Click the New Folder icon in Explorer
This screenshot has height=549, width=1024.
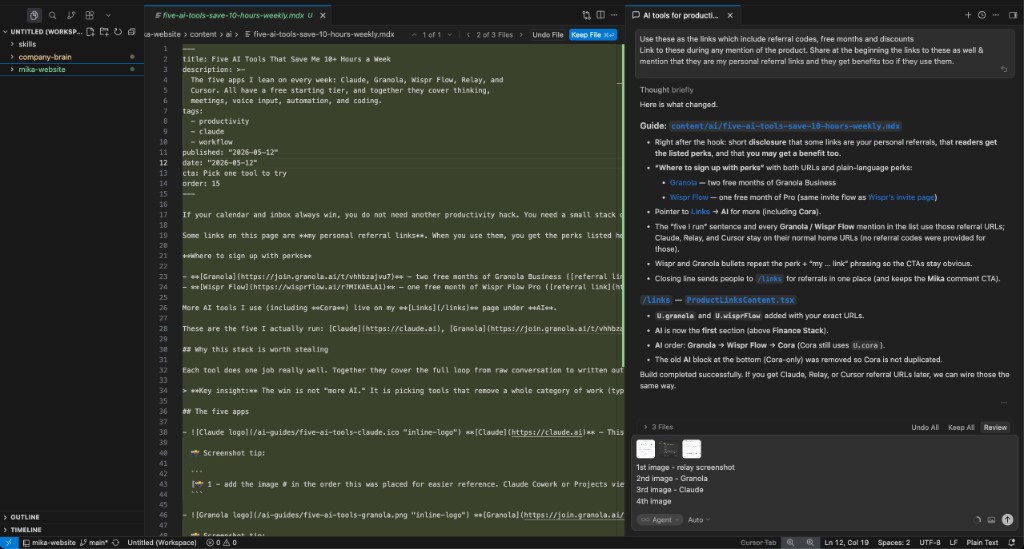[104, 31]
